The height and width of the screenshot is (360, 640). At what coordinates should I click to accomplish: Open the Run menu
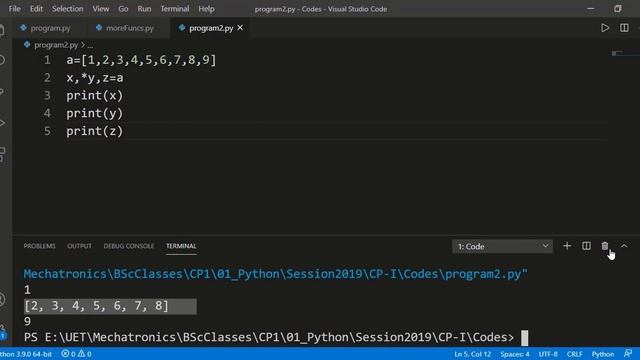point(144,9)
